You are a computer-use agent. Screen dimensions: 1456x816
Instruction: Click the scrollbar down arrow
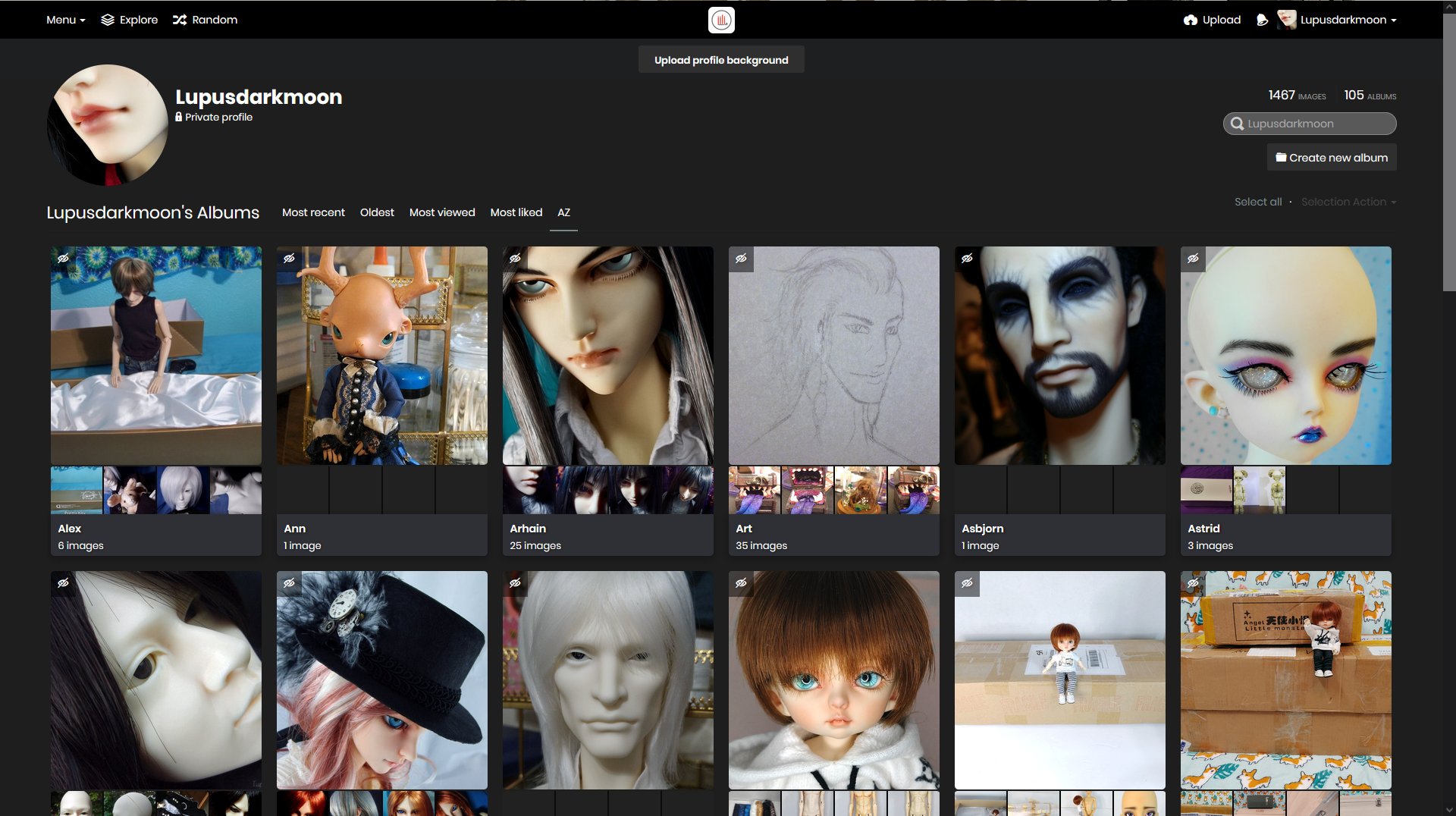point(1449,809)
